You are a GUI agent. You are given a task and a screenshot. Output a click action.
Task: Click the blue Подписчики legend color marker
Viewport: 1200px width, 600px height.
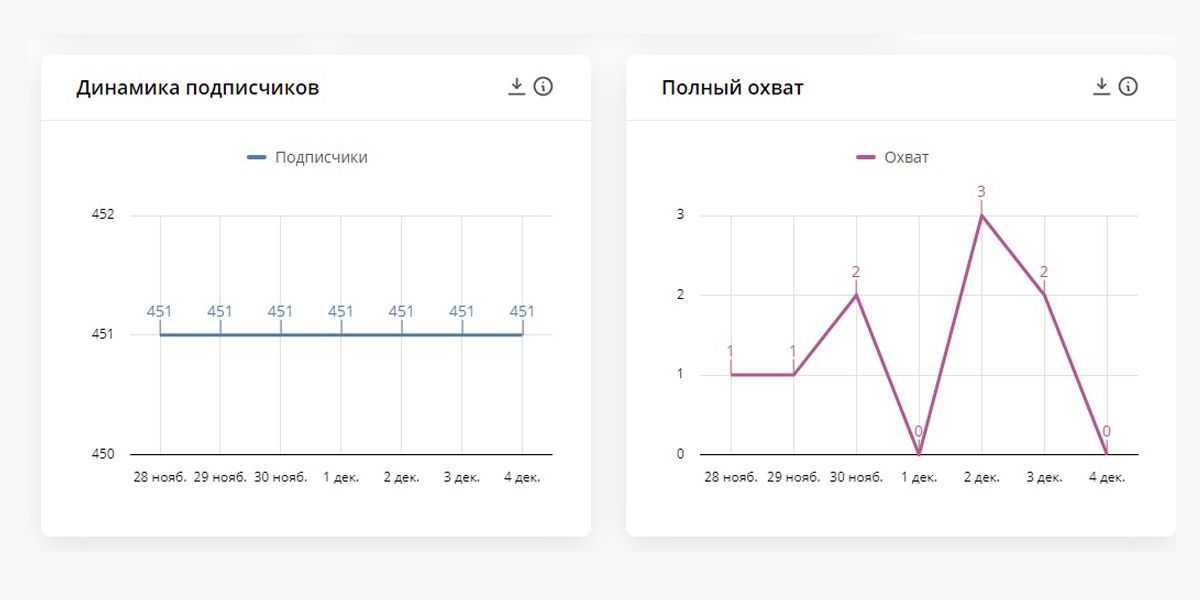click(x=257, y=157)
